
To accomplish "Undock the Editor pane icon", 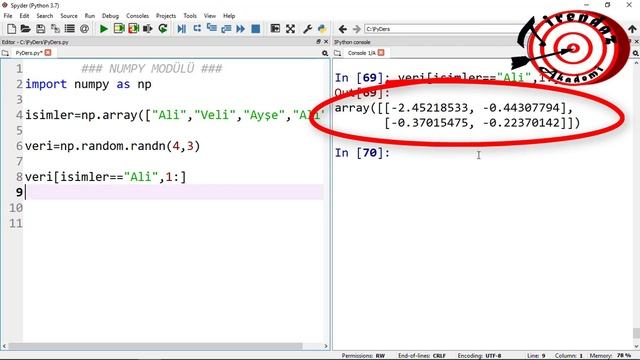I will (x=318, y=42).
